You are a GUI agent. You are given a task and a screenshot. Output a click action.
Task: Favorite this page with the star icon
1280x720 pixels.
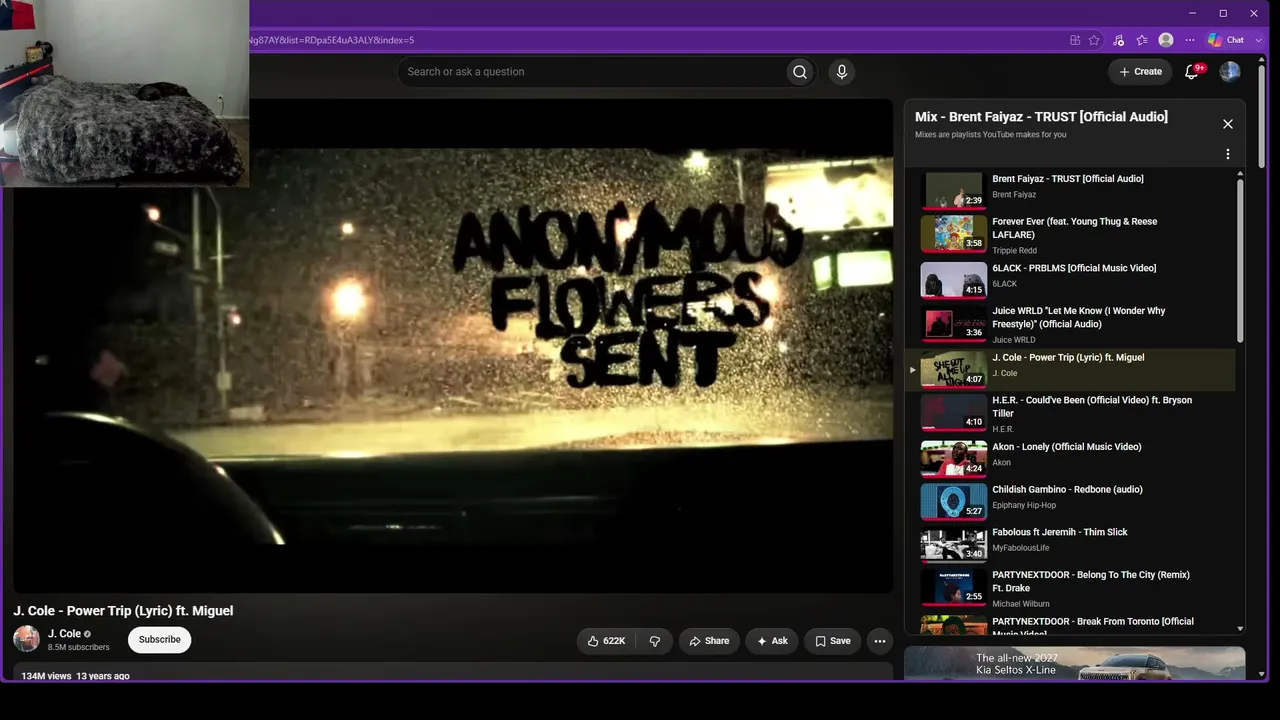point(1094,40)
